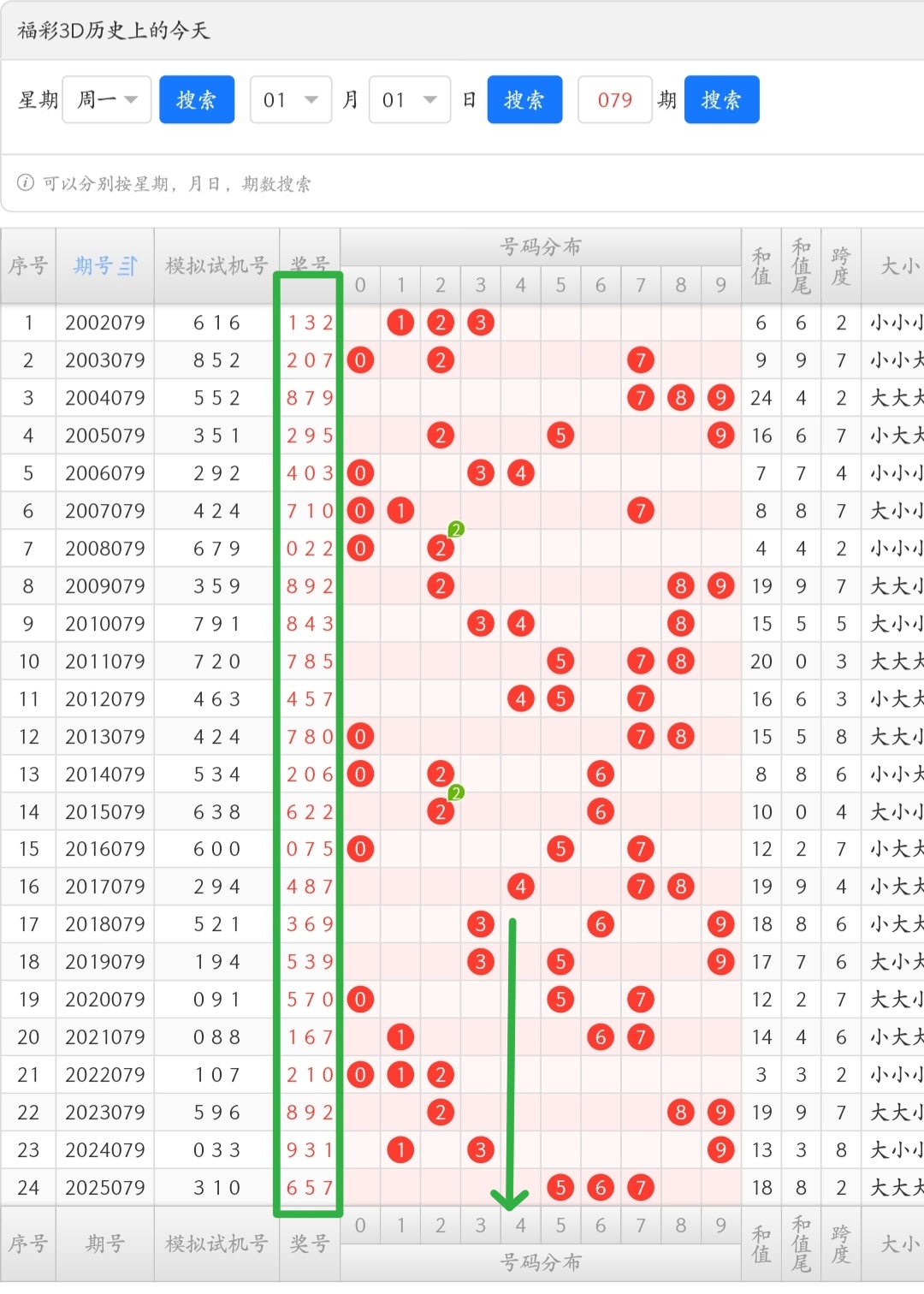Viewport: 924px width, 1294px height.
Task: Click red ball 3 in the 2010079 row
Action: [x=481, y=624]
